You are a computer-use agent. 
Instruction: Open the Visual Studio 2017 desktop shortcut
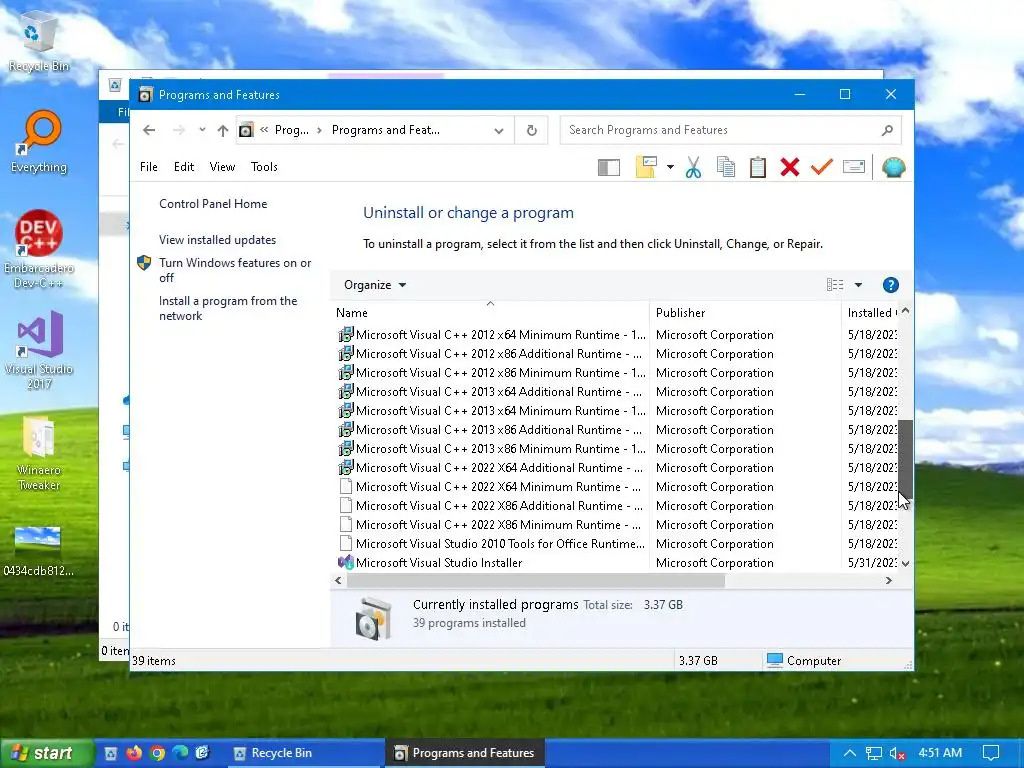(x=39, y=351)
